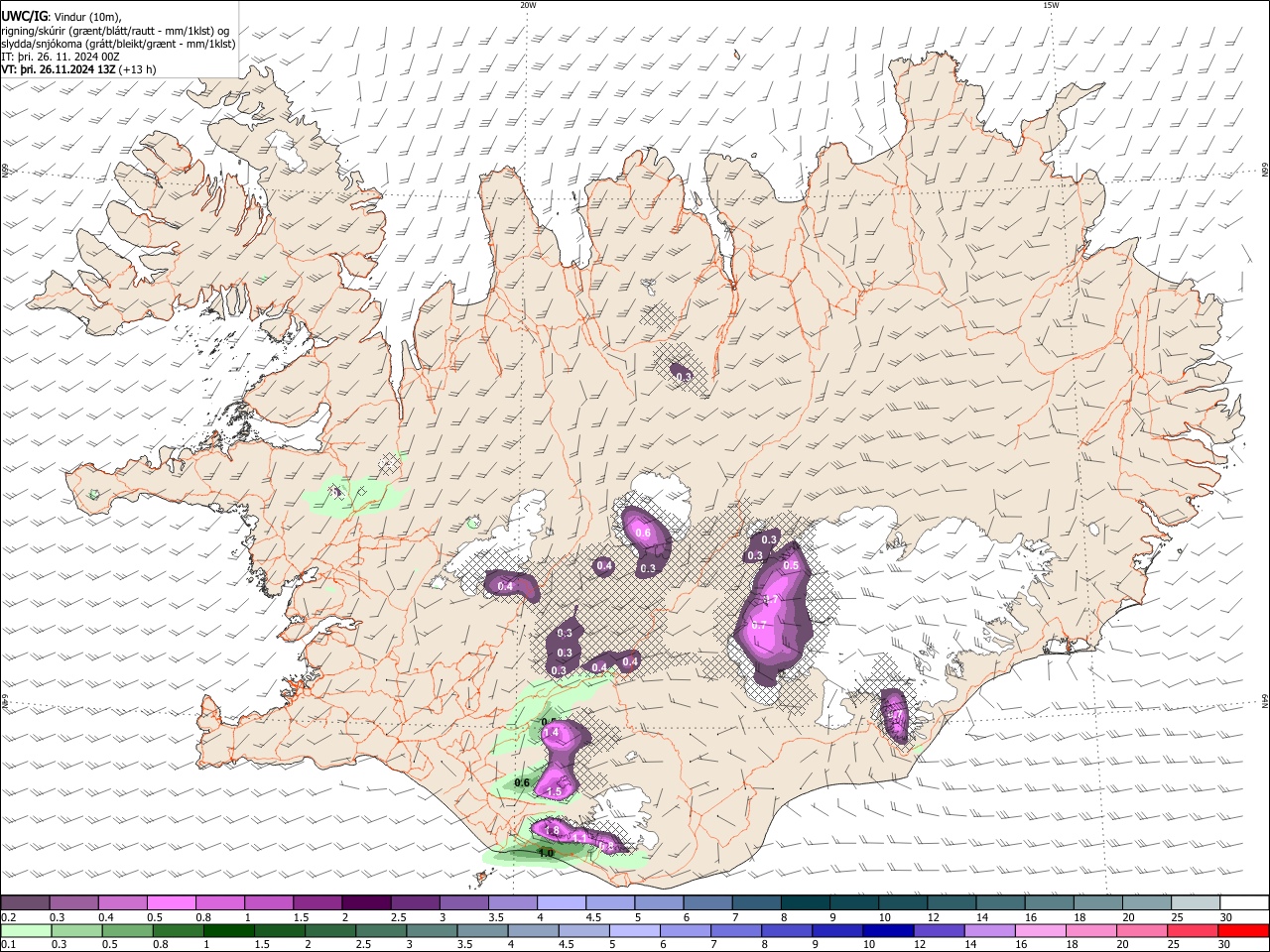Click the white 0.5 precipitation value label
The height and width of the screenshot is (952, 1270).
(791, 565)
